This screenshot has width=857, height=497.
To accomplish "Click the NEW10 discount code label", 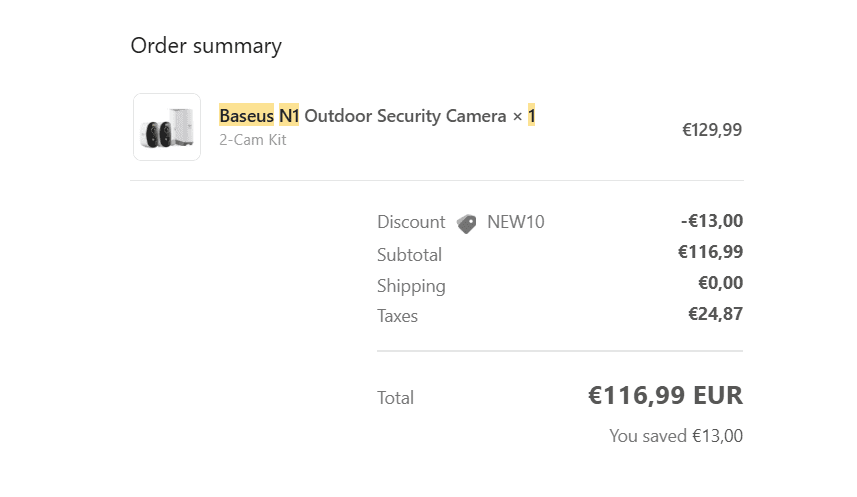I will (515, 222).
